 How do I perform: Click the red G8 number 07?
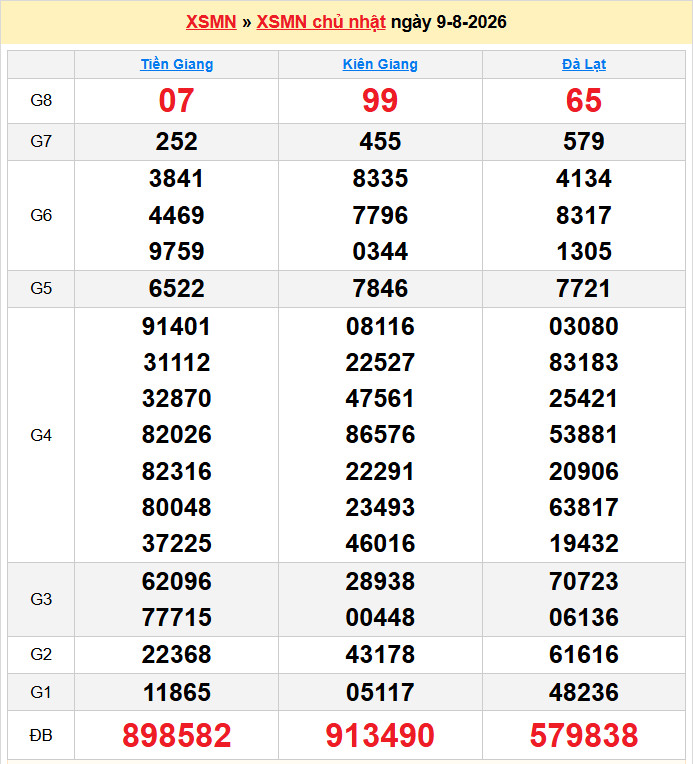pos(176,100)
